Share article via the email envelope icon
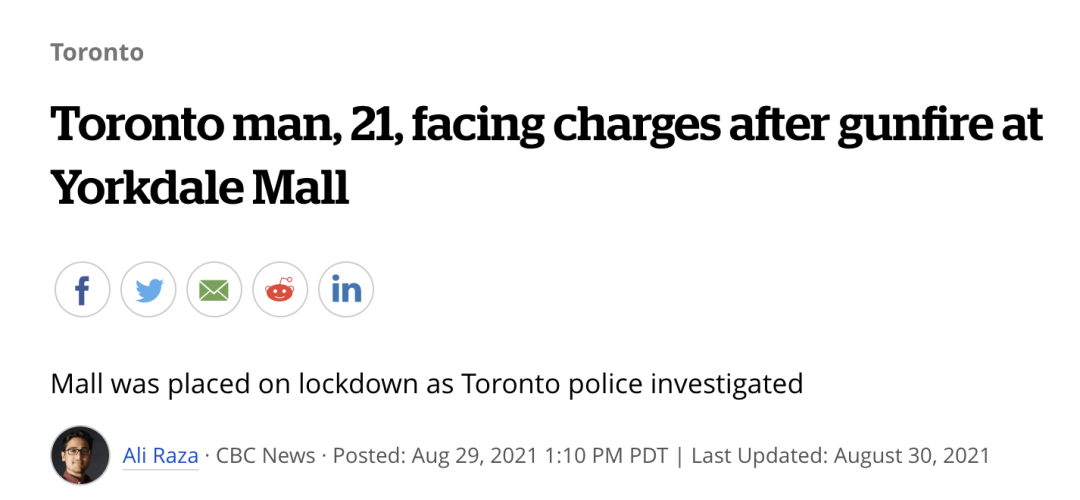1080x500 pixels. click(x=214, y=290)
